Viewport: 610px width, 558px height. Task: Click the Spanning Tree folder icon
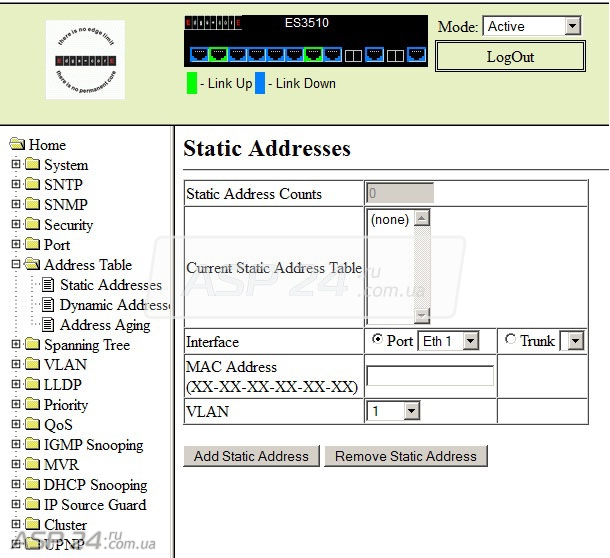coord(32,344)
